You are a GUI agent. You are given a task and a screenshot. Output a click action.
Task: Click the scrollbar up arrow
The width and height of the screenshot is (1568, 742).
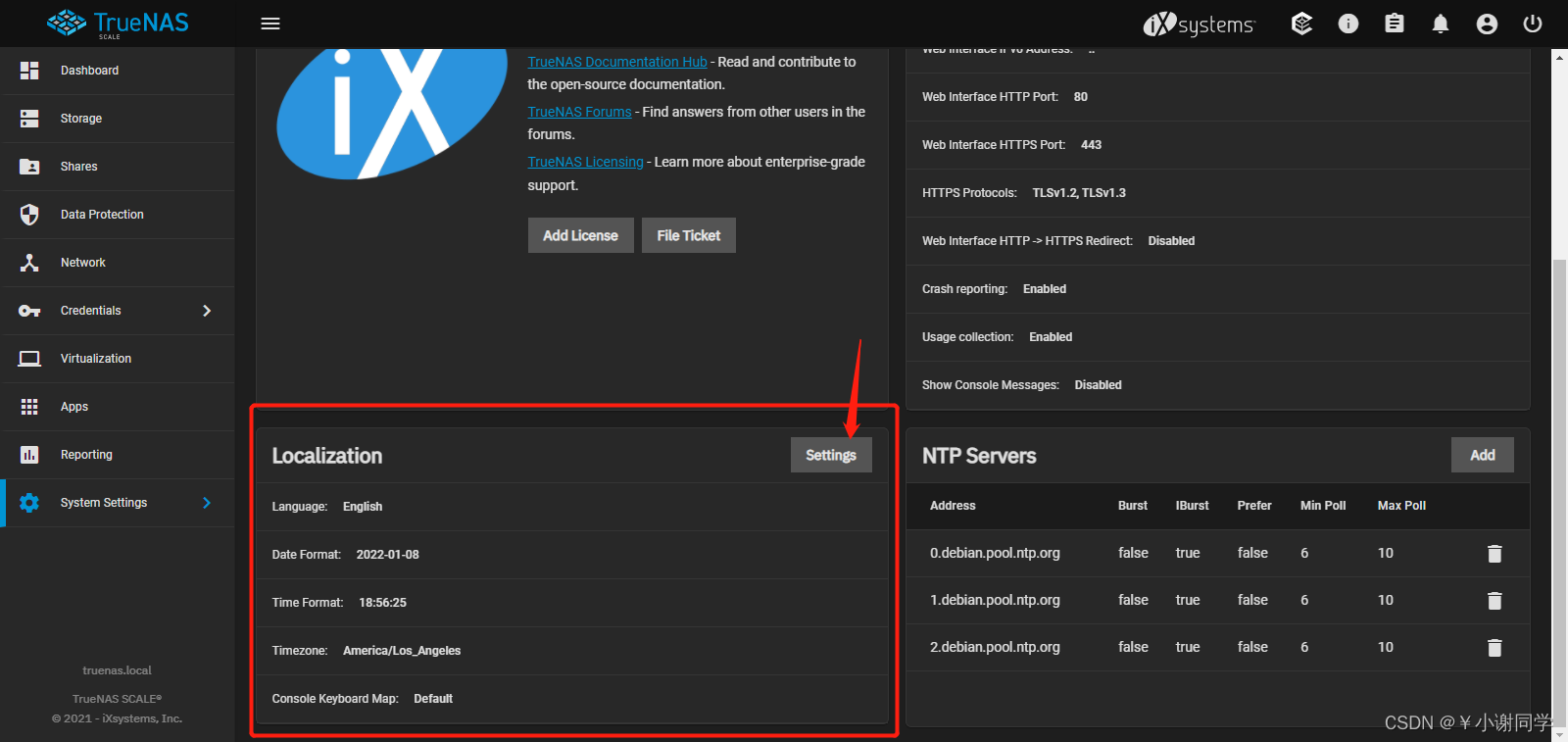tap(1559, 57)
